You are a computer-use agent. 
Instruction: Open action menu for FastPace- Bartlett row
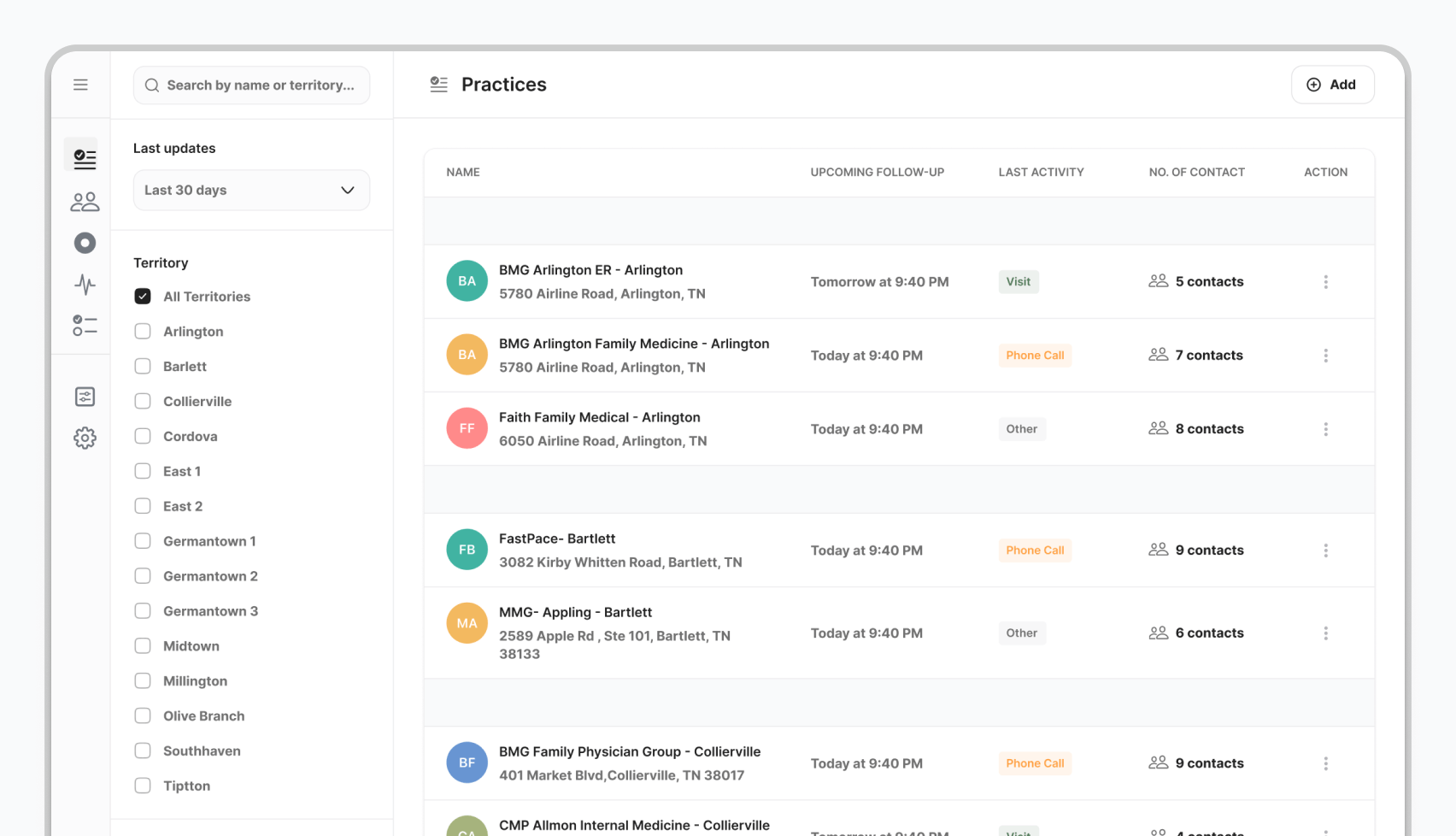coord(1325,550)
